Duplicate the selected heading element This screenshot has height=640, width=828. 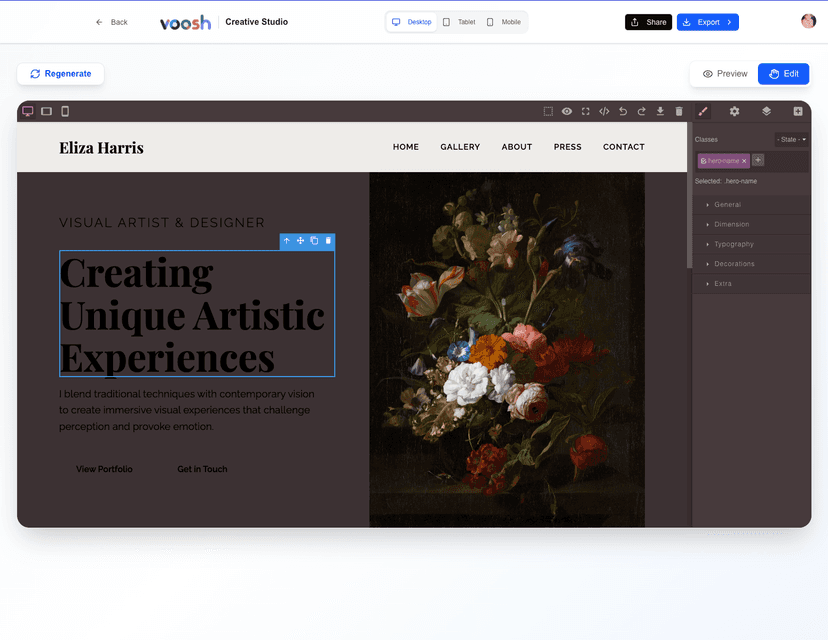[x=314, y=241]
